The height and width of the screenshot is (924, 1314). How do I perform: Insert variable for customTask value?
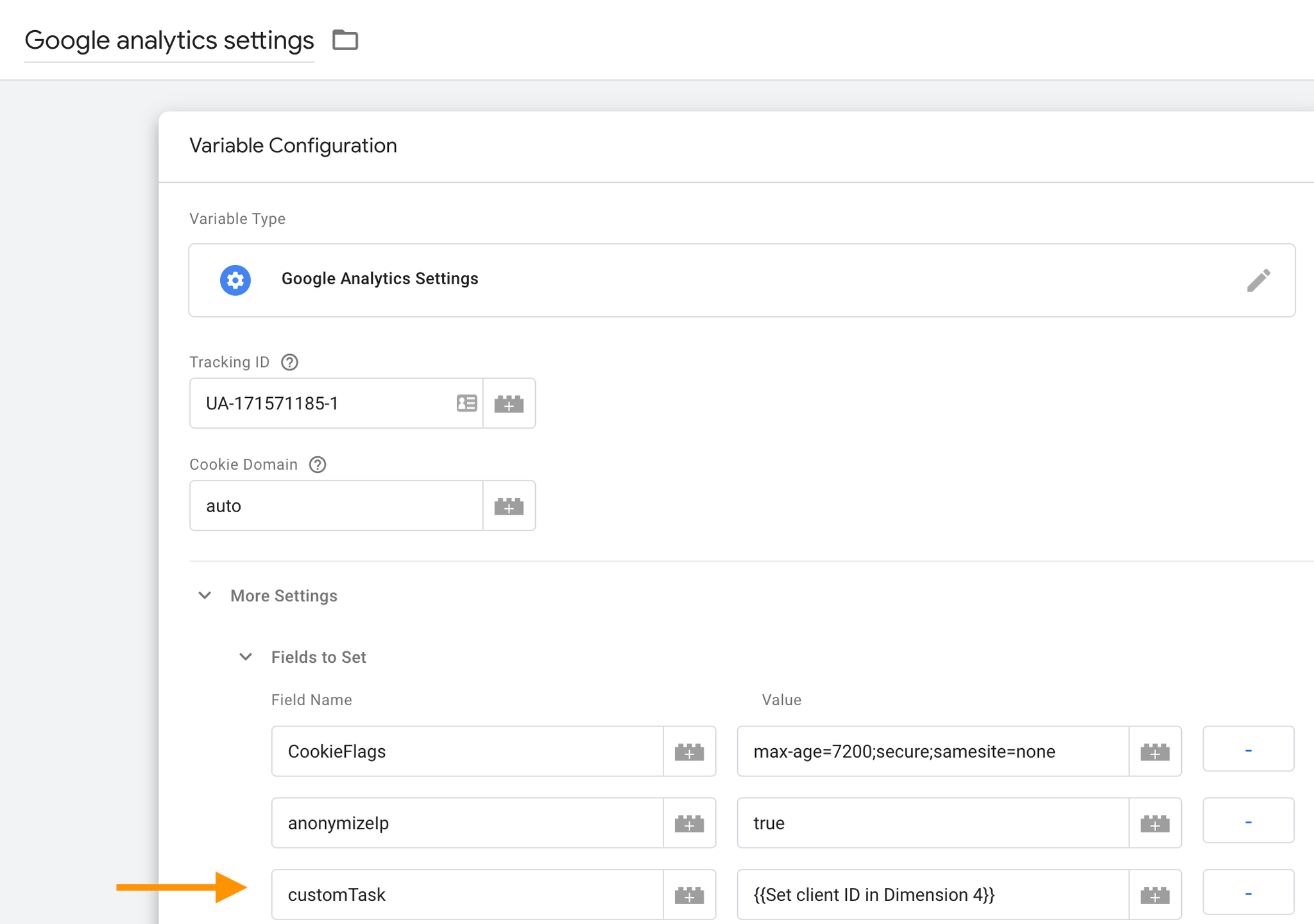click(1156, 895)
